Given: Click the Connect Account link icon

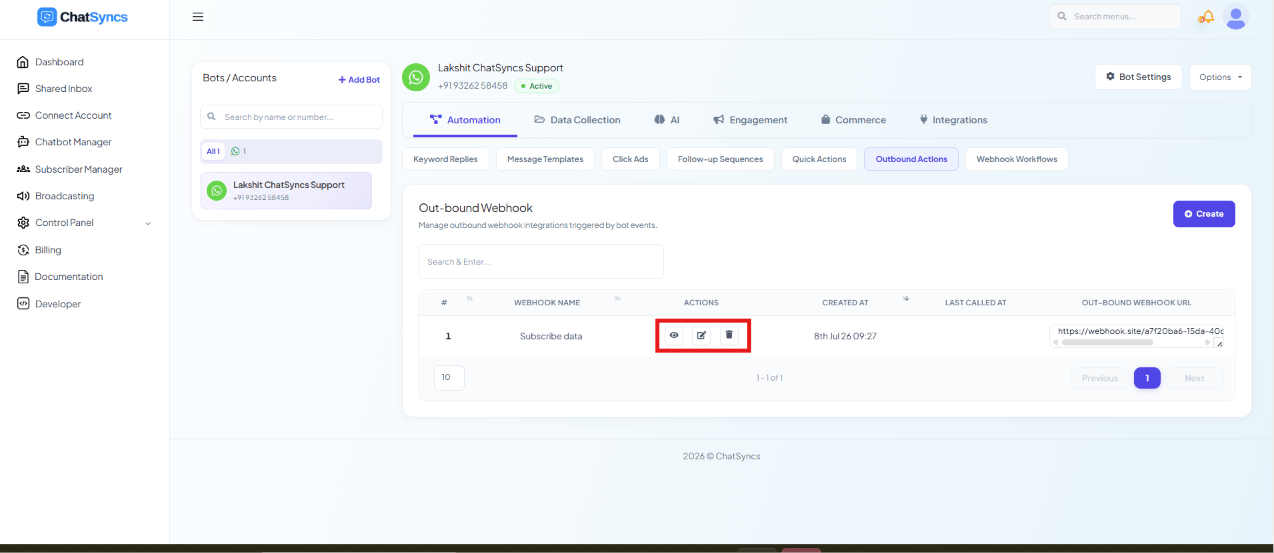Looking at the screenshot, I should click(x=23, y=116).
